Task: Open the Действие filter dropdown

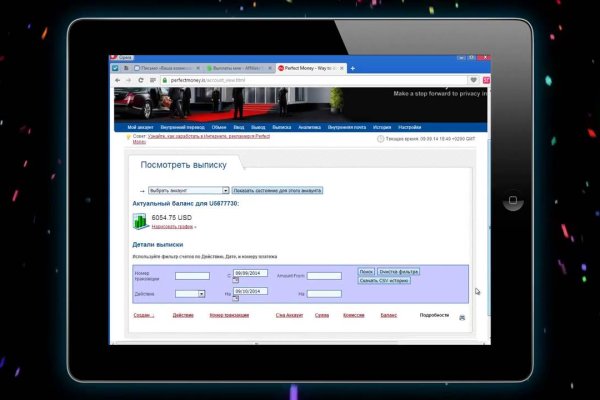Action: (201, 293)
